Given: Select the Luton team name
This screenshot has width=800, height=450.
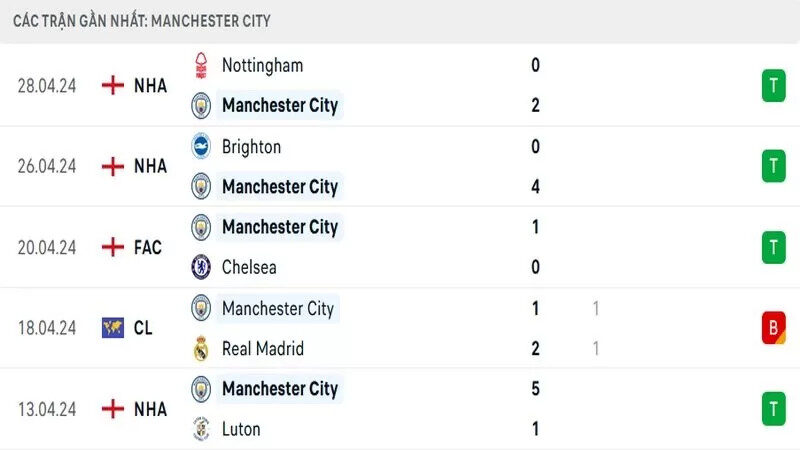Looking at the screenshot, I should click(241, 429).
